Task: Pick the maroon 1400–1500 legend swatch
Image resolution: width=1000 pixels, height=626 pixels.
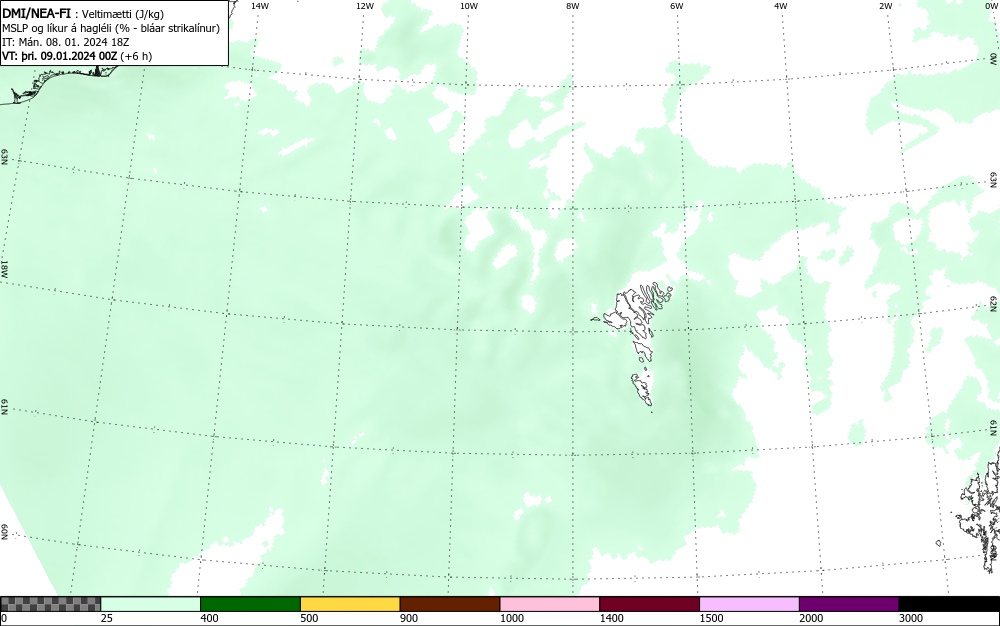Action: tap(649, 604)
